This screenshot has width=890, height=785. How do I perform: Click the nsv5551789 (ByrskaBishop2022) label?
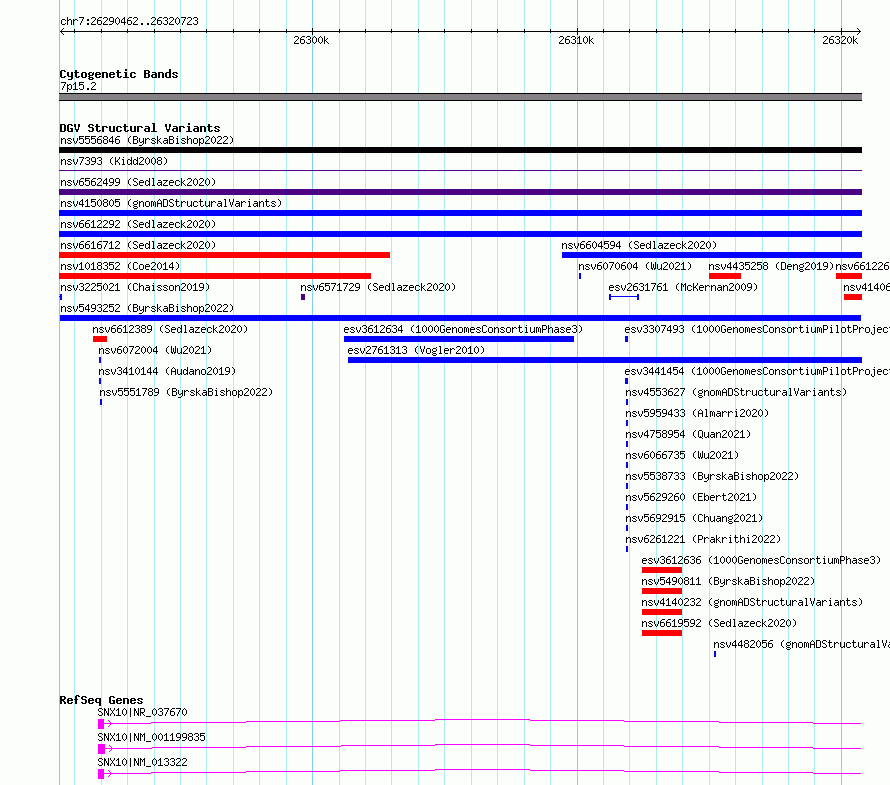pos(186,392)
